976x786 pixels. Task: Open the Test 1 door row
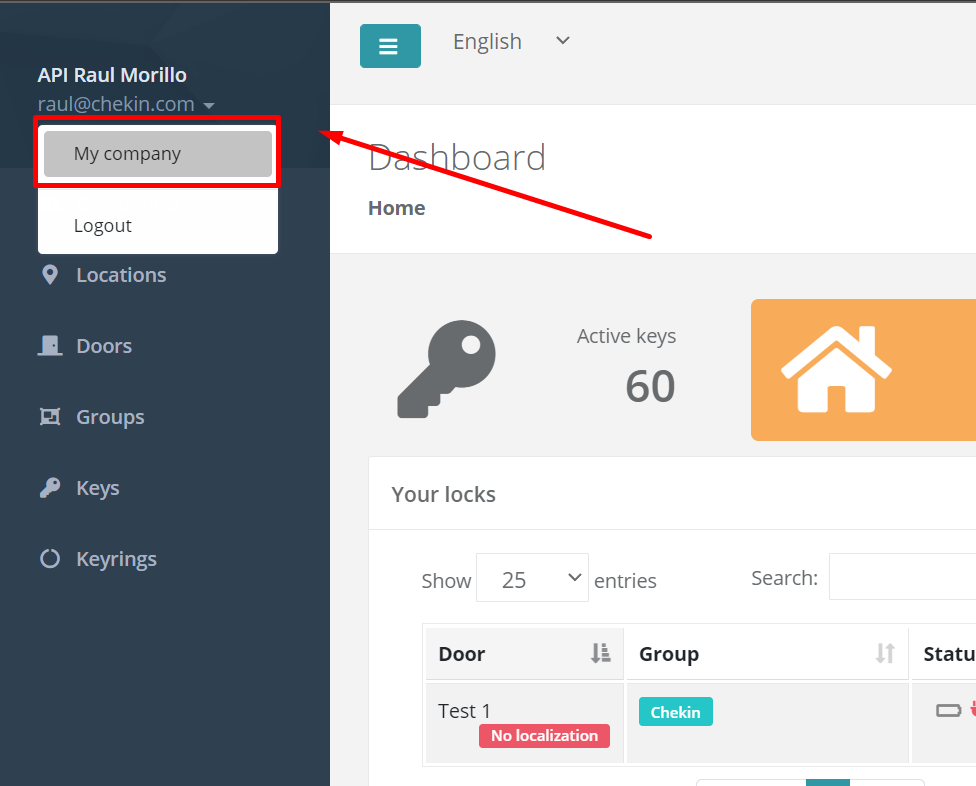coord(465,711)
